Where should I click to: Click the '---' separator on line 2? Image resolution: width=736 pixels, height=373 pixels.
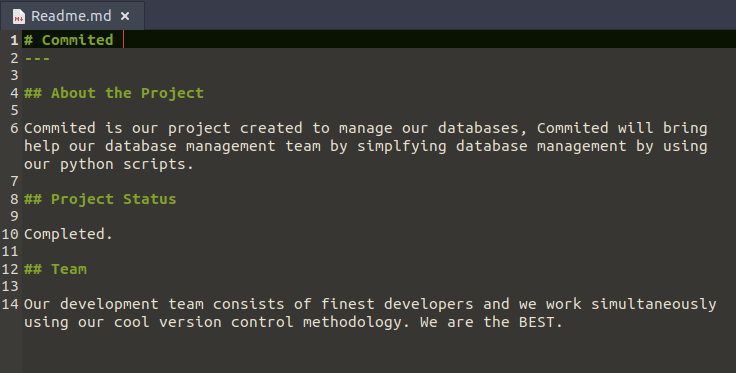click(37, 58)
